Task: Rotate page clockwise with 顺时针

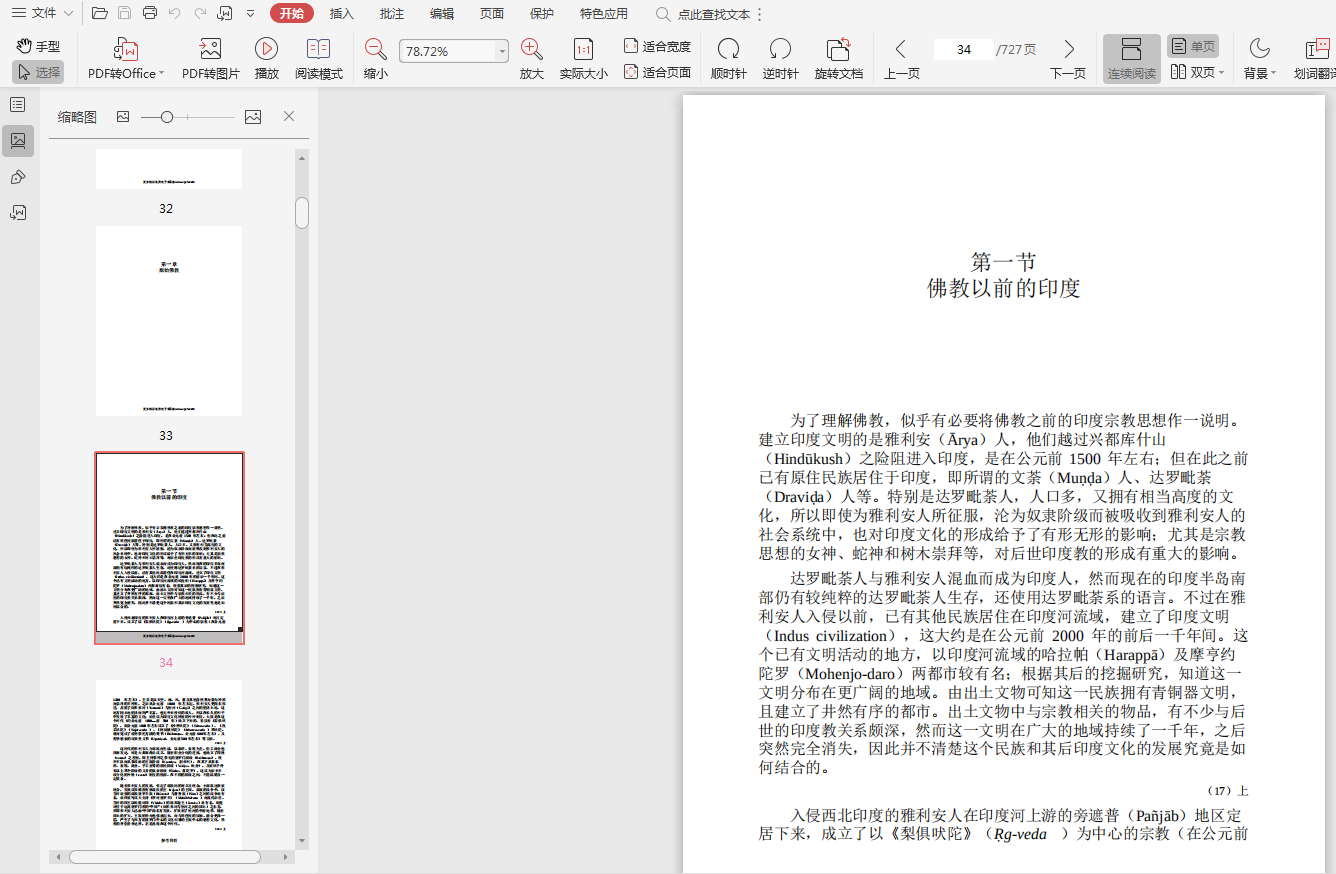Action: click(728, 49)
